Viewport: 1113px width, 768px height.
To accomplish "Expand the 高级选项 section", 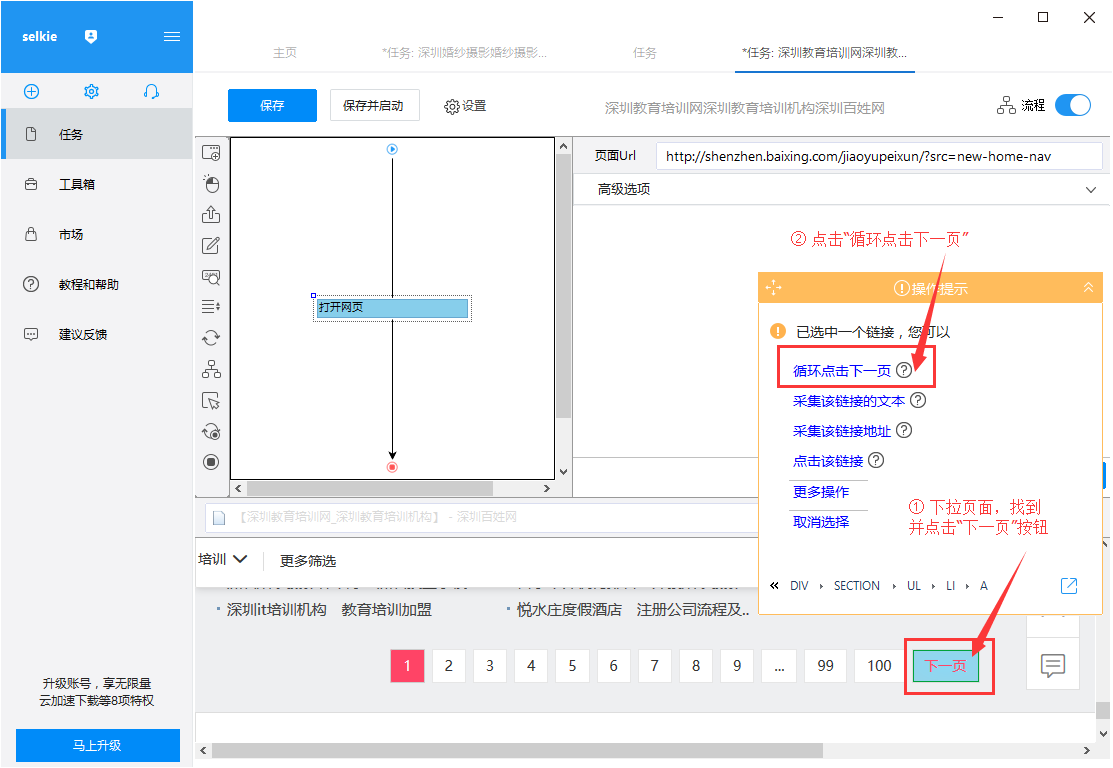I will tap(842, 190).
